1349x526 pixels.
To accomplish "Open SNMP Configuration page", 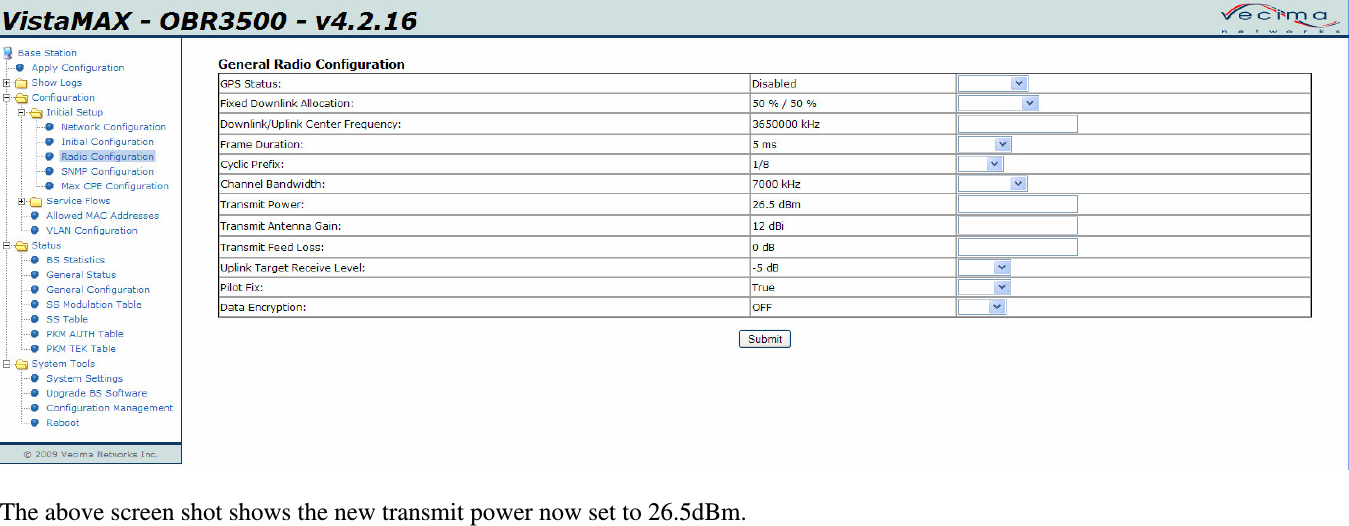I will click(107, 172).
